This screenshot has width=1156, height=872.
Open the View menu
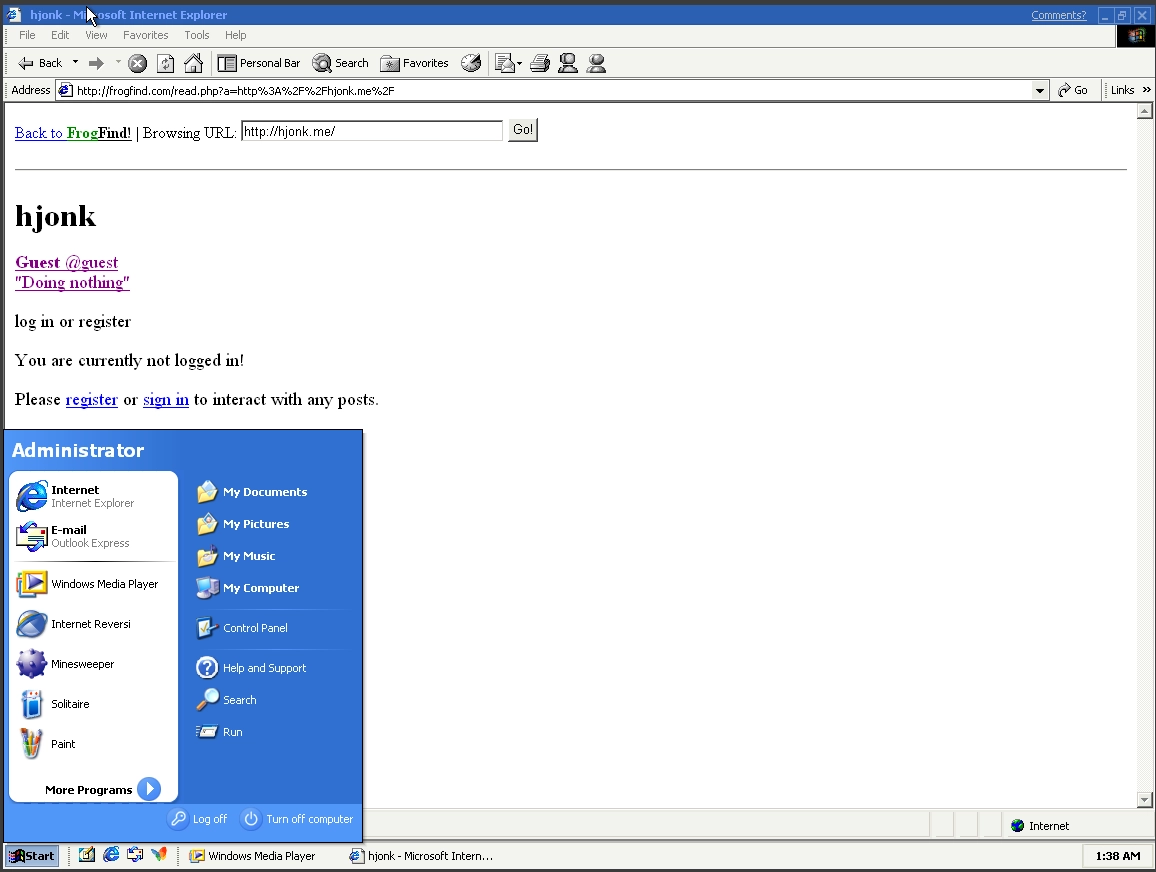tap(96, 35)
